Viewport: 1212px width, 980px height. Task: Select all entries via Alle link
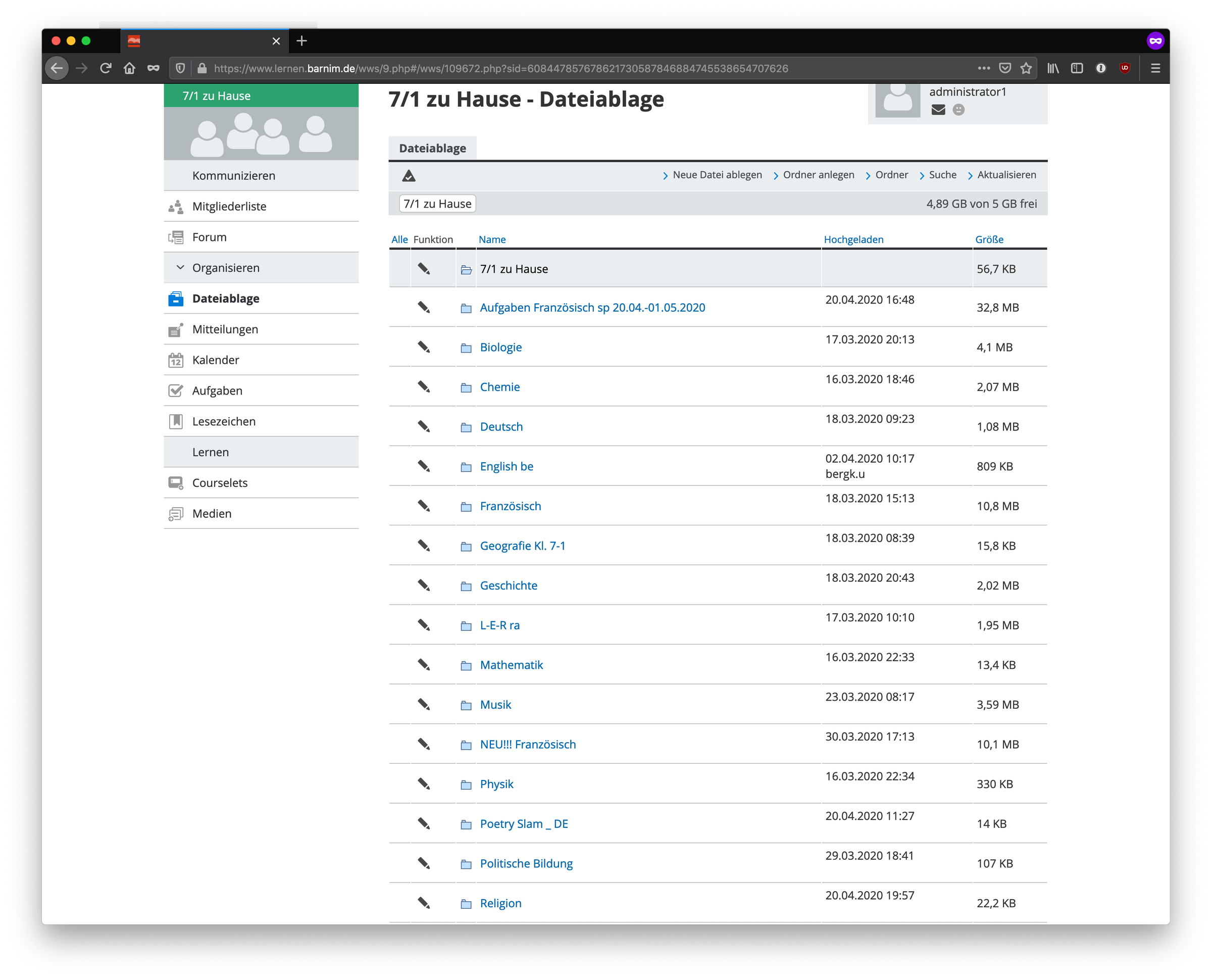click(x=399, y=239)
